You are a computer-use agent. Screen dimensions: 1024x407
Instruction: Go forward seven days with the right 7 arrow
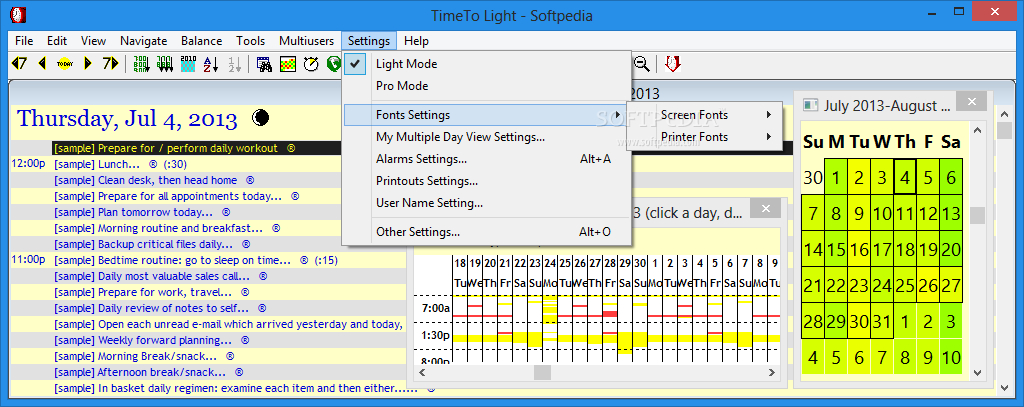click(x=110, y=63)
